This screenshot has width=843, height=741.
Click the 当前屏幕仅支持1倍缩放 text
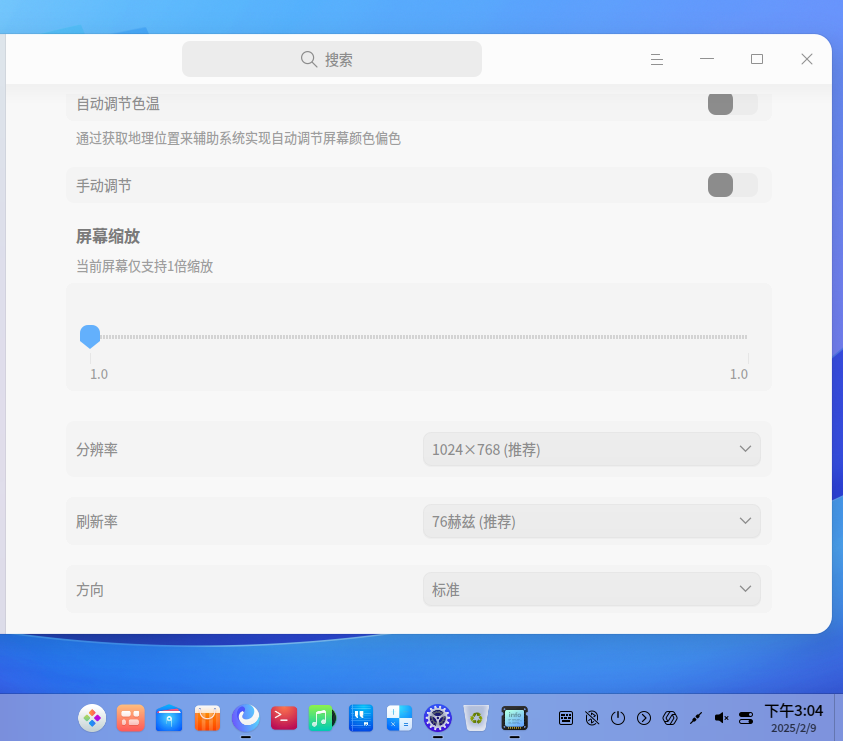[145, 266]
